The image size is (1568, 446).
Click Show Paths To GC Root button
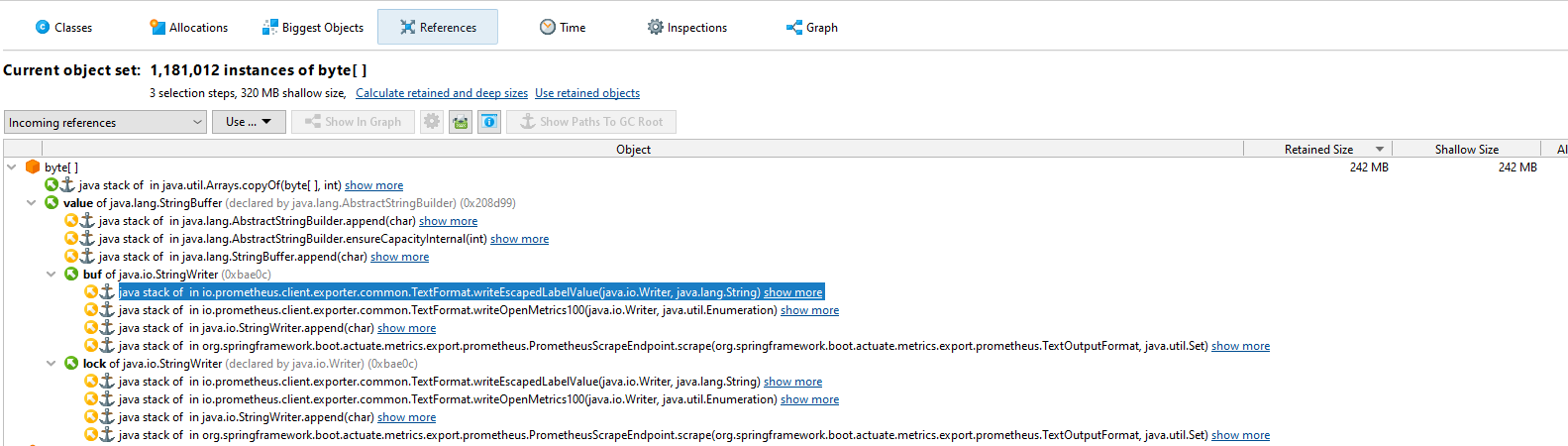click(591, 122)
